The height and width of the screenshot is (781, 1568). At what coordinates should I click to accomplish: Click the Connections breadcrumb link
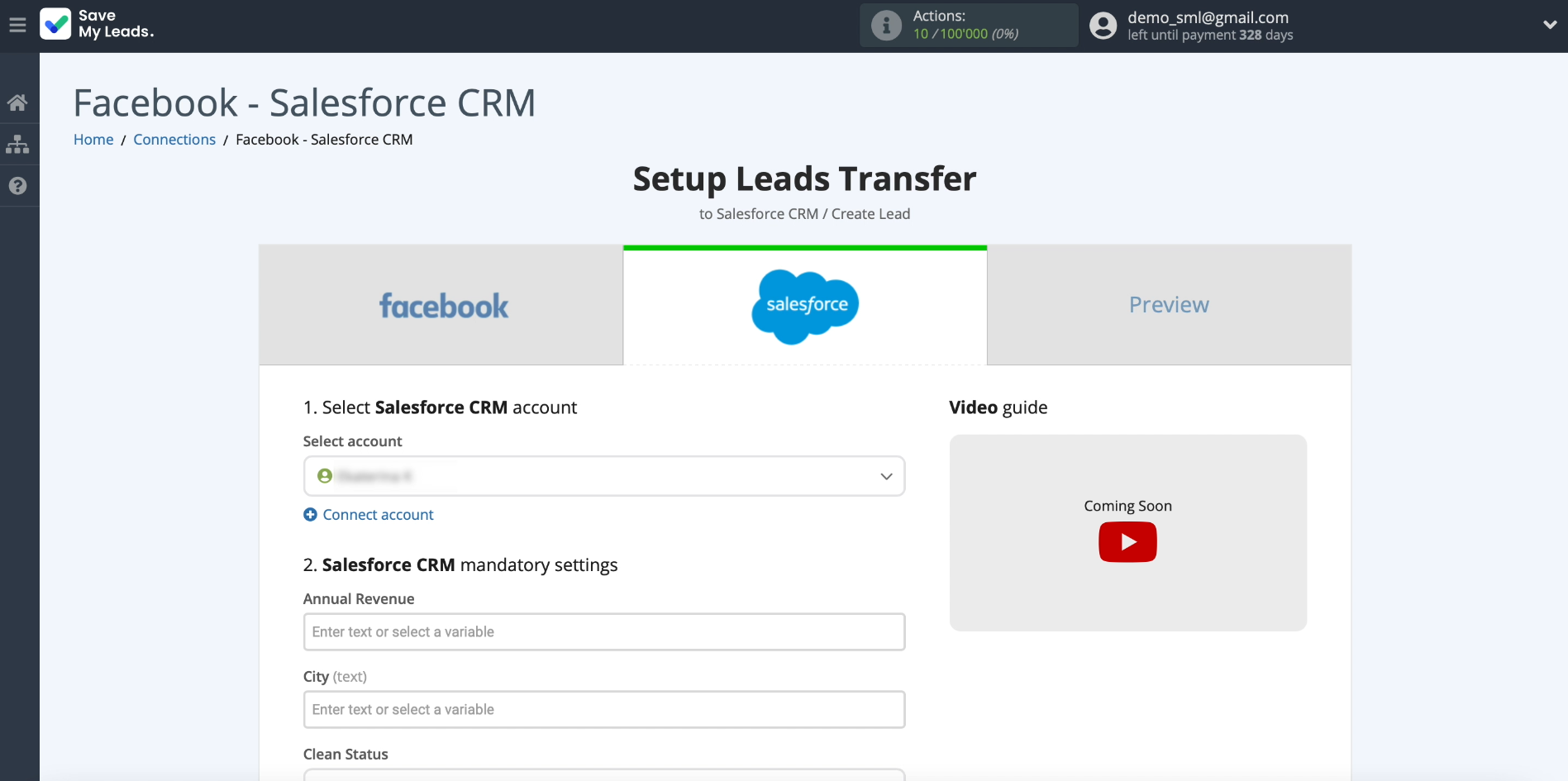point(174,140)
